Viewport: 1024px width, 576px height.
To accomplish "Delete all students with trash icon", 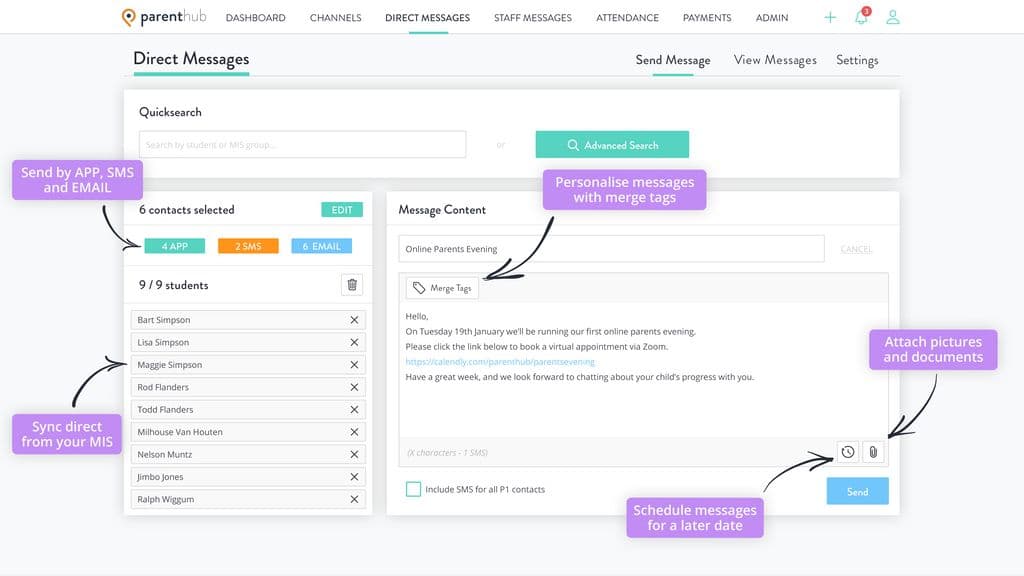I will [x=352, y=285].
